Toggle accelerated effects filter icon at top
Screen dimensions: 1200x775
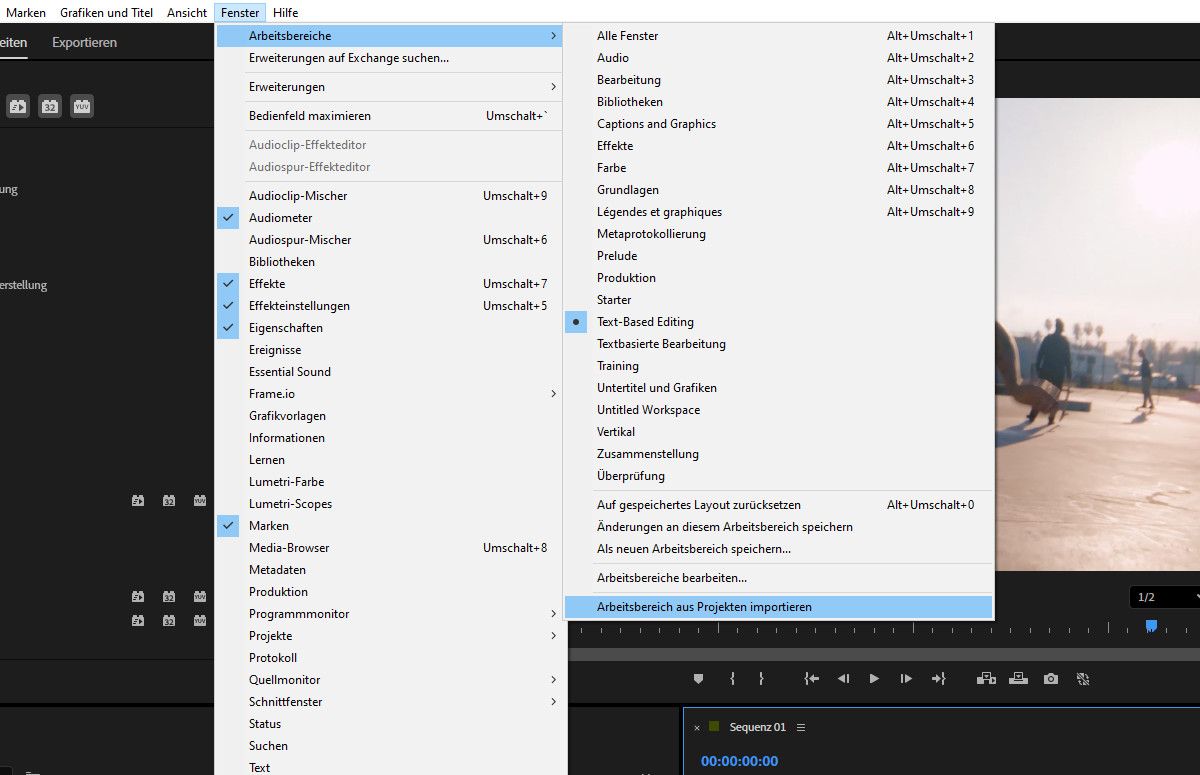pyautogui.click(x=17, y=106)
